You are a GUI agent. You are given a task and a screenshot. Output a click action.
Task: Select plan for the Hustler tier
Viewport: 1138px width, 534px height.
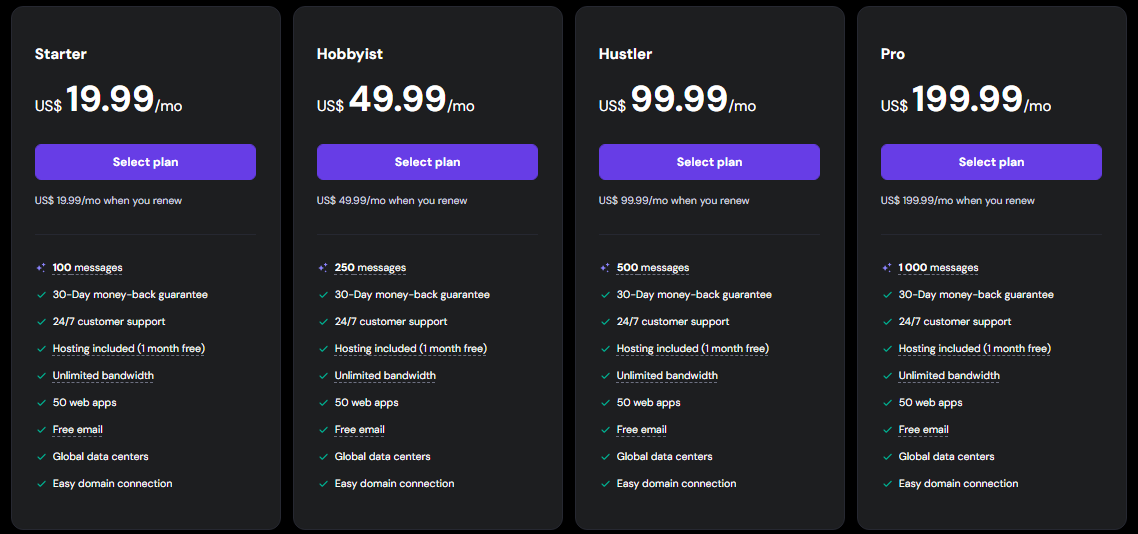[x=709, y=162]
